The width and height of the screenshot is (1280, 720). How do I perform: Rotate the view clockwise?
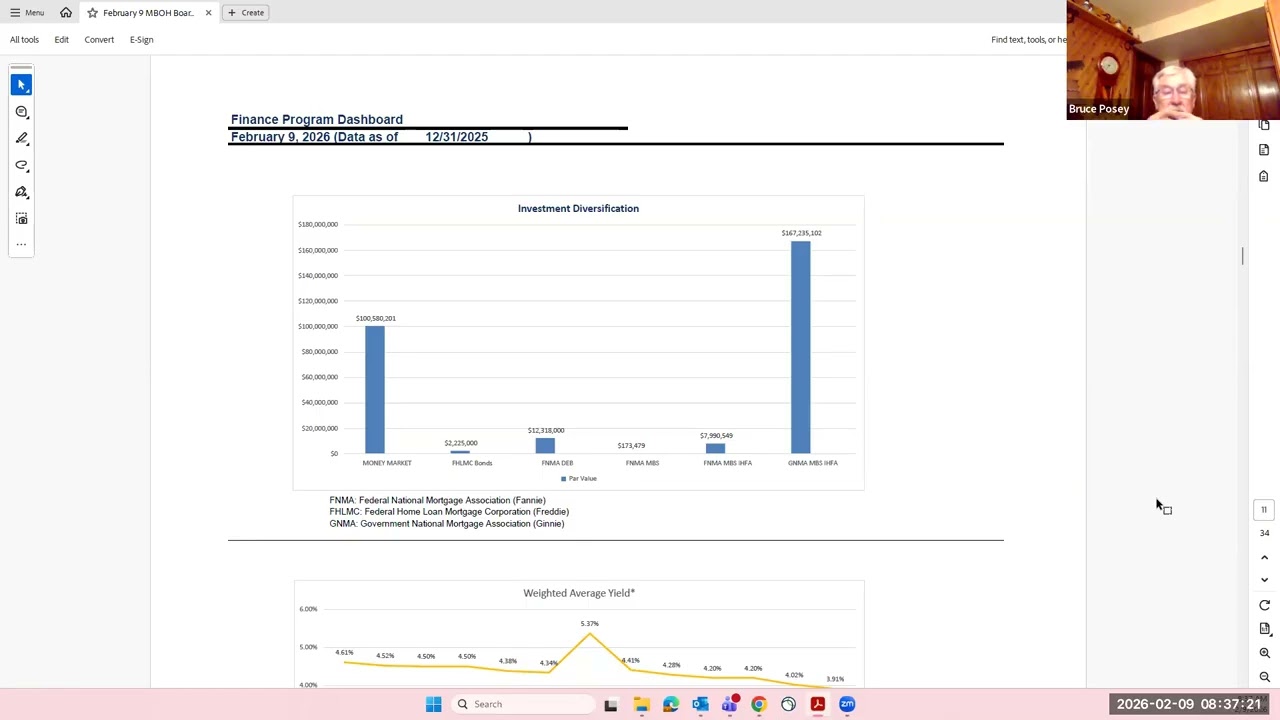click(x=1264, y=605)
